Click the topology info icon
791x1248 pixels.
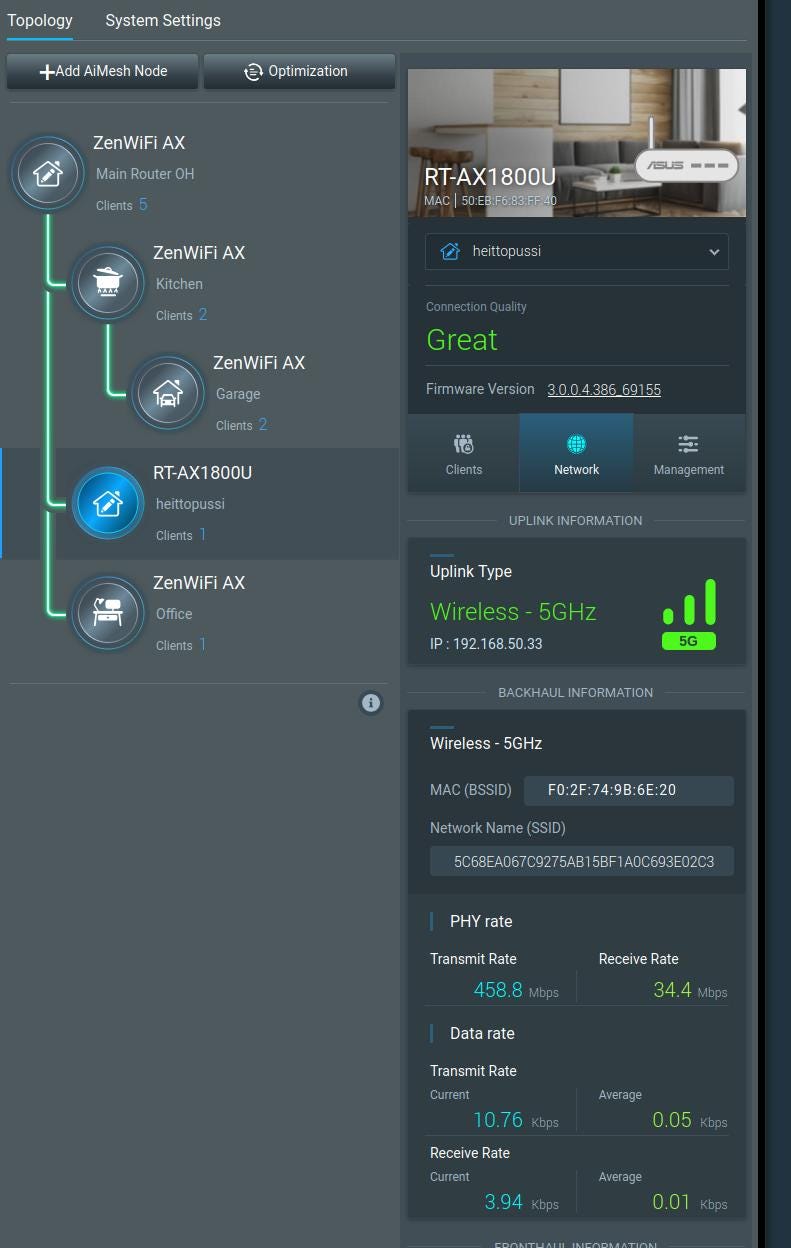[371, 703]
